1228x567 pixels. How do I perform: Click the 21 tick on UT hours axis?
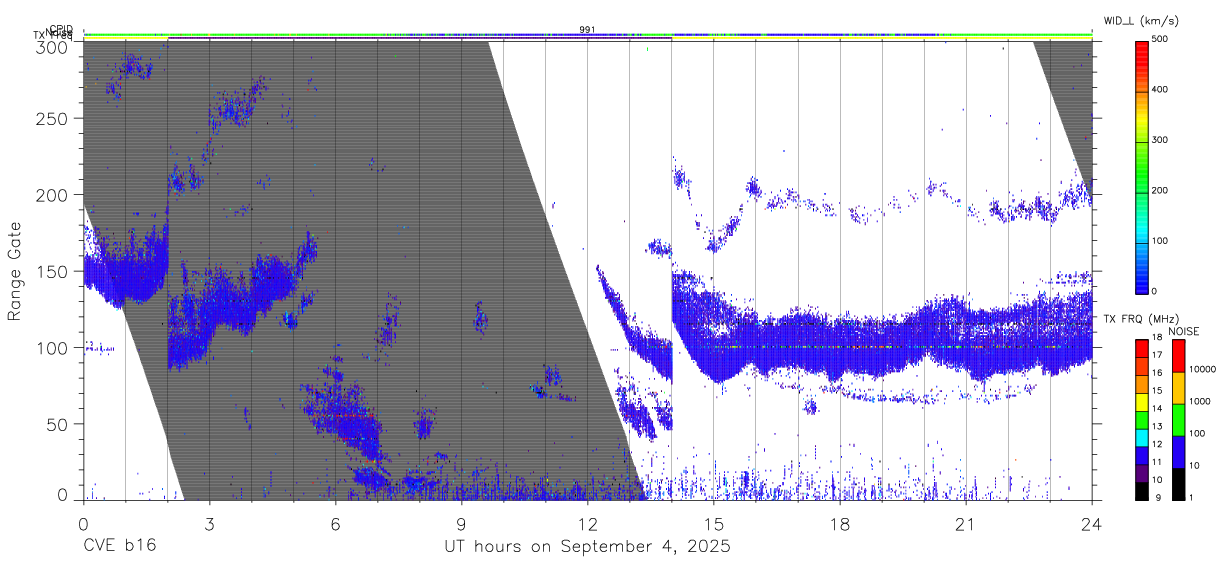pos(966,523)
